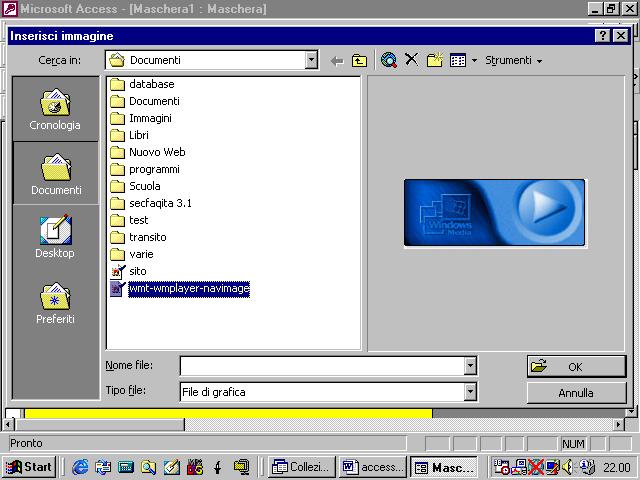Select the sito image file

(129, 271)
